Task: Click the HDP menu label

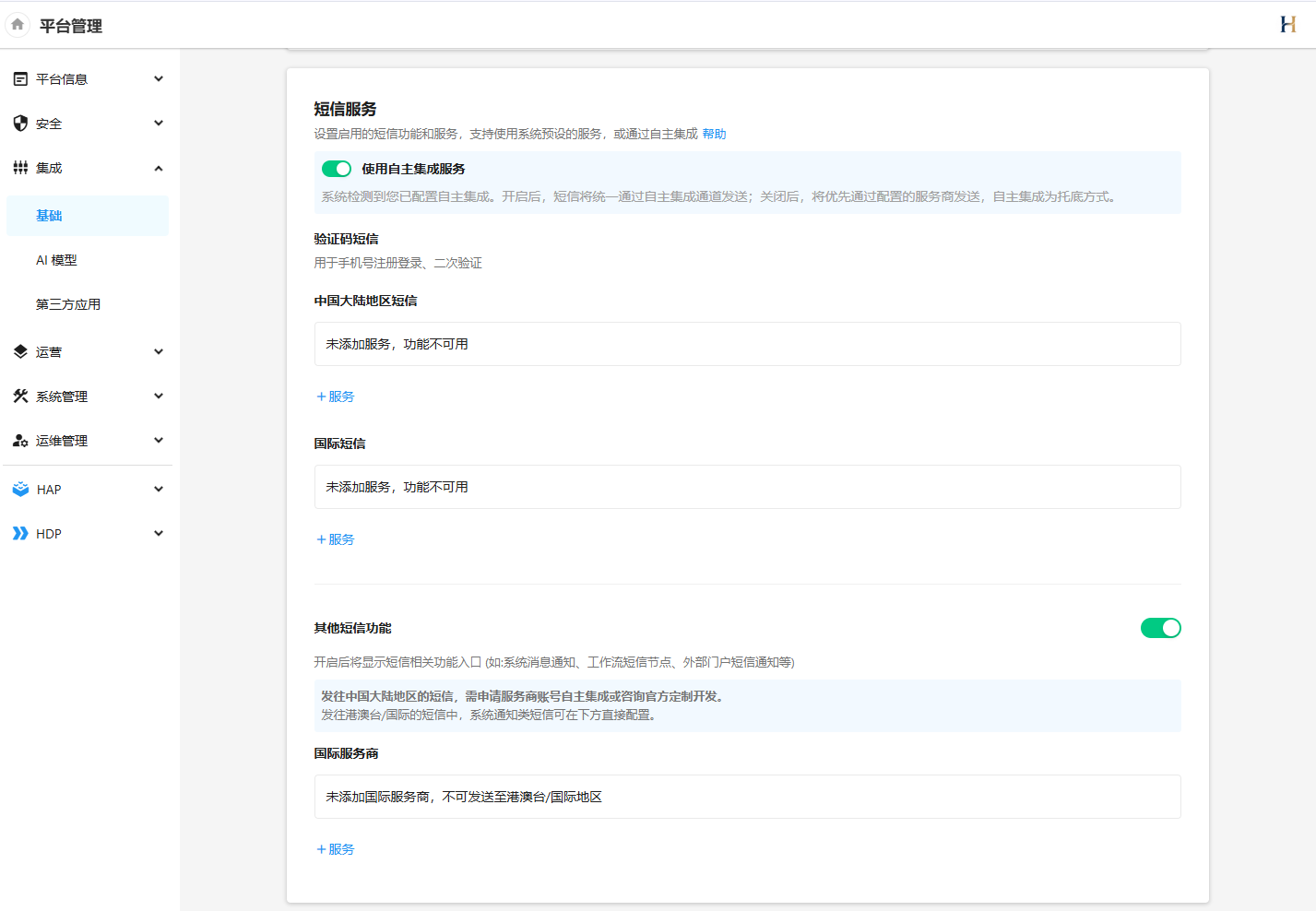Action: click(49, 534)
